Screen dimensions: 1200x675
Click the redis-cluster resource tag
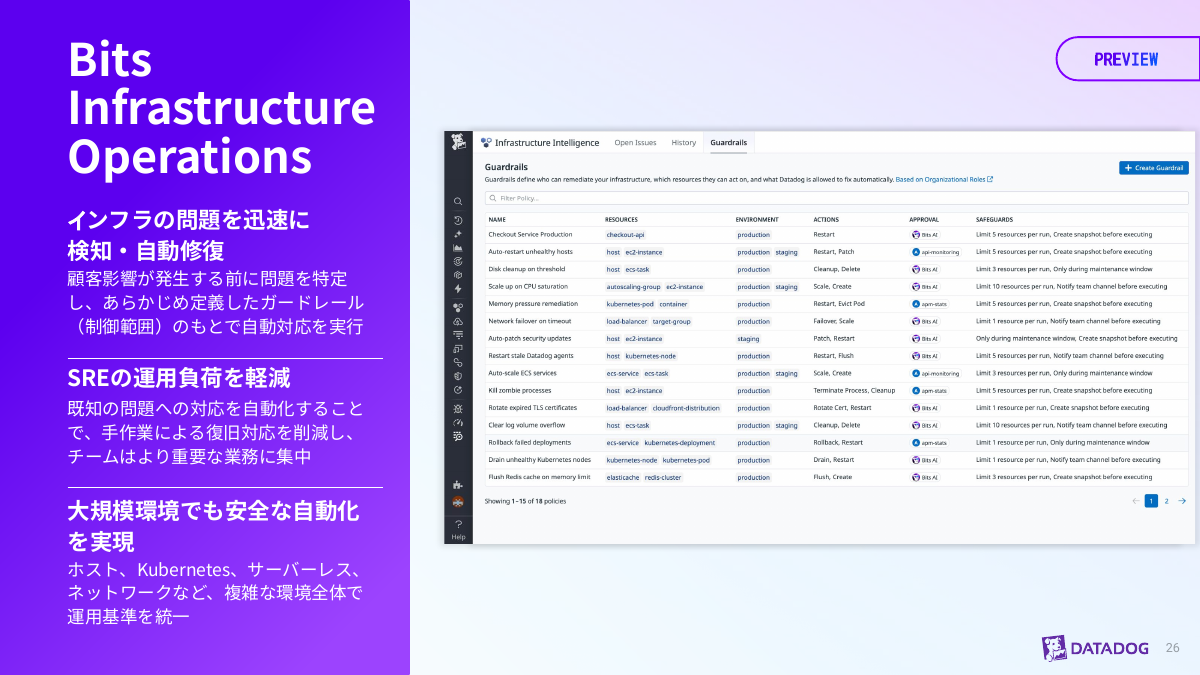click(x=664, y=478)
